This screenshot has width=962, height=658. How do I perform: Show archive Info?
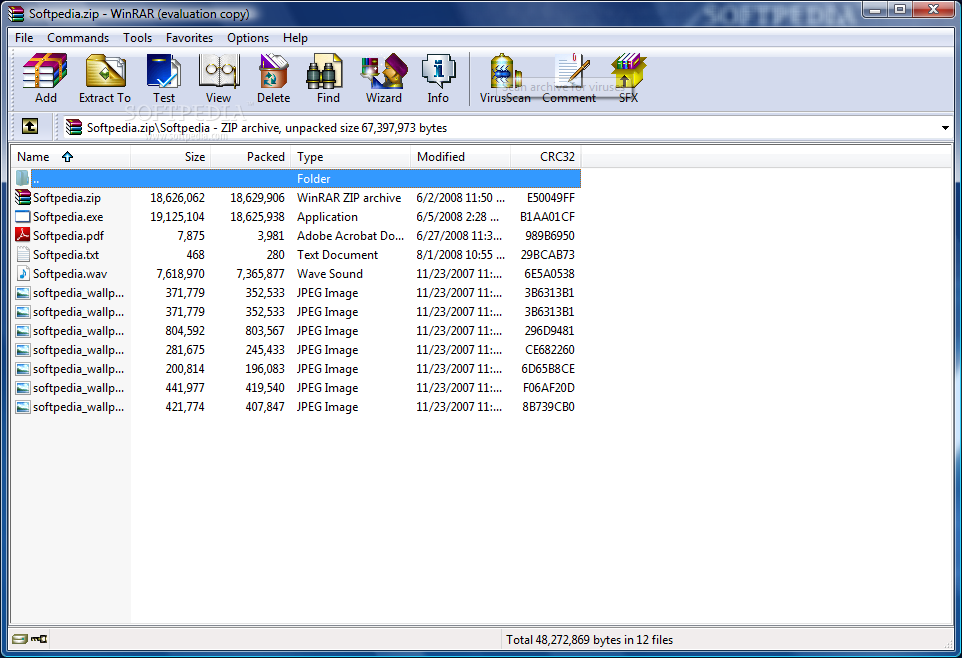coord(438,78)
